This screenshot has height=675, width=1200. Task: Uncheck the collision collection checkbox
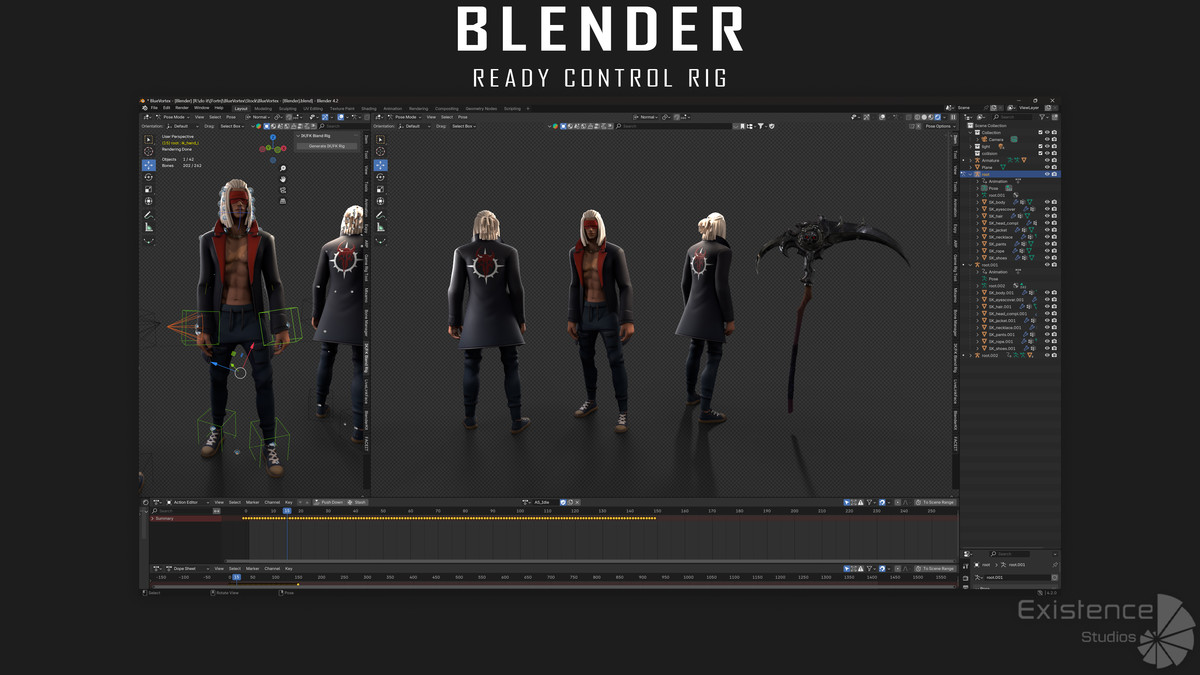[x=1041, y=153]
